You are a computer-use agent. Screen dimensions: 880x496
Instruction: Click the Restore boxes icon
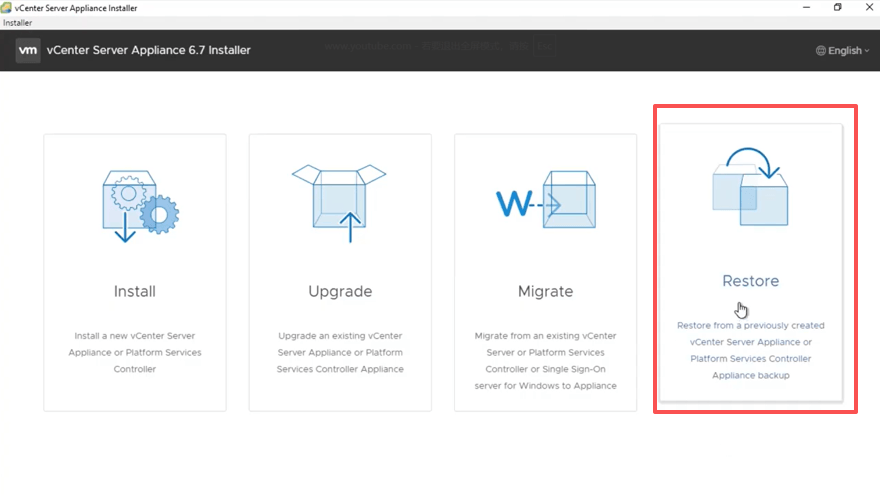pos(750,186)
